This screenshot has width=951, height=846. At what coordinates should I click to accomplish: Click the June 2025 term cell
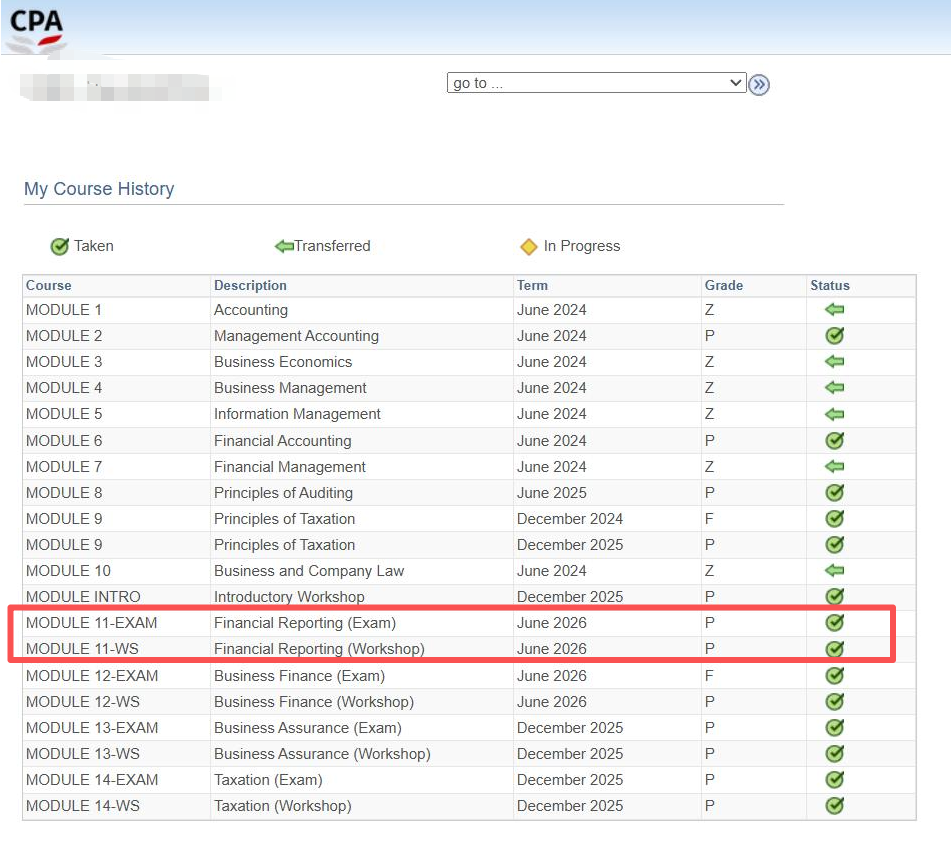click(607, 493)
